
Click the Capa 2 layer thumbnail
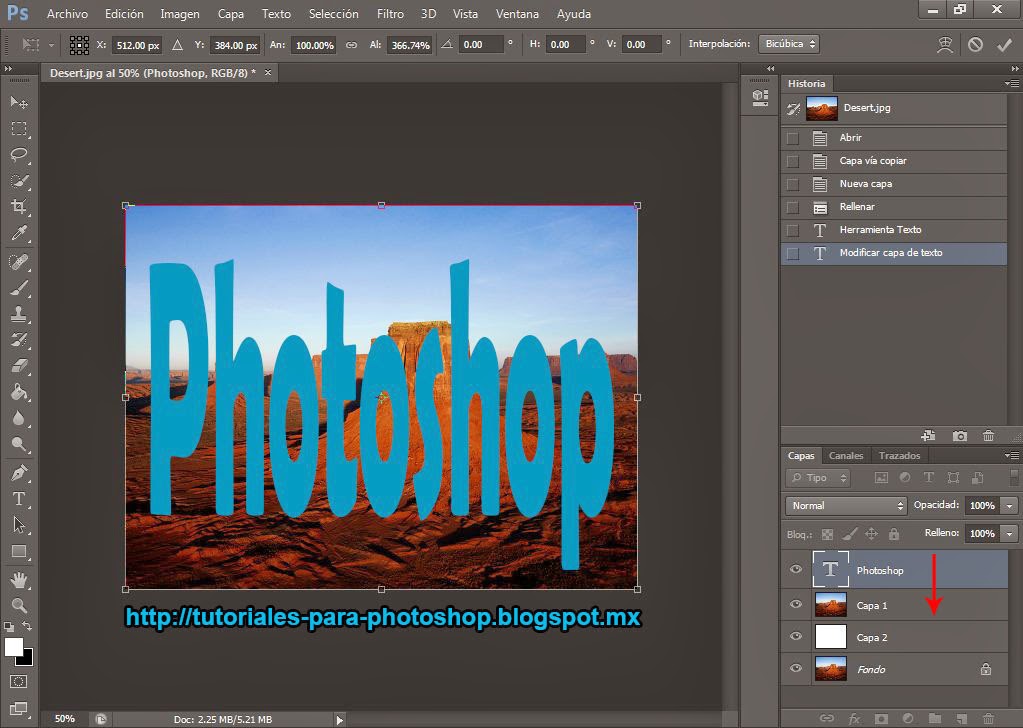(x=831, y=637)
